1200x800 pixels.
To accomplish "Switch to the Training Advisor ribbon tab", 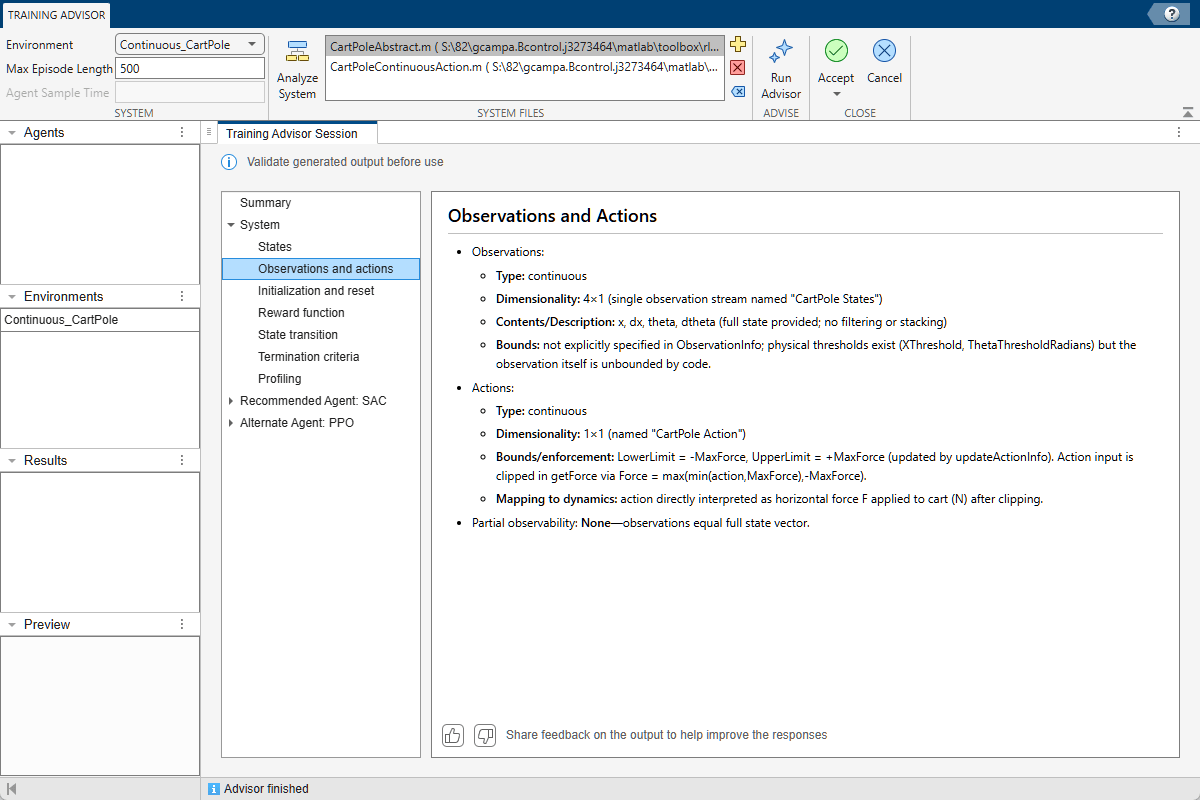I will coord(56,15).
